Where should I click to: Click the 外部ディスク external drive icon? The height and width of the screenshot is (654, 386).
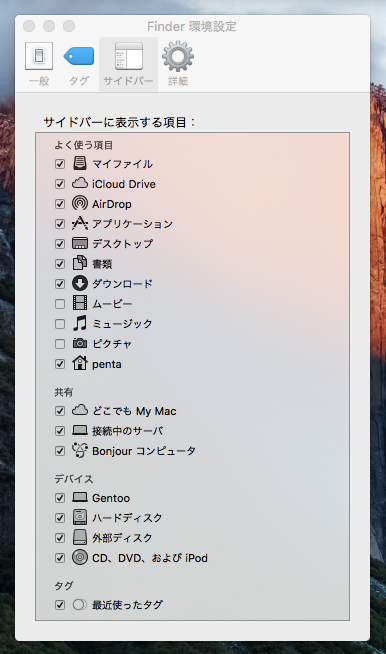pos(80,537)
